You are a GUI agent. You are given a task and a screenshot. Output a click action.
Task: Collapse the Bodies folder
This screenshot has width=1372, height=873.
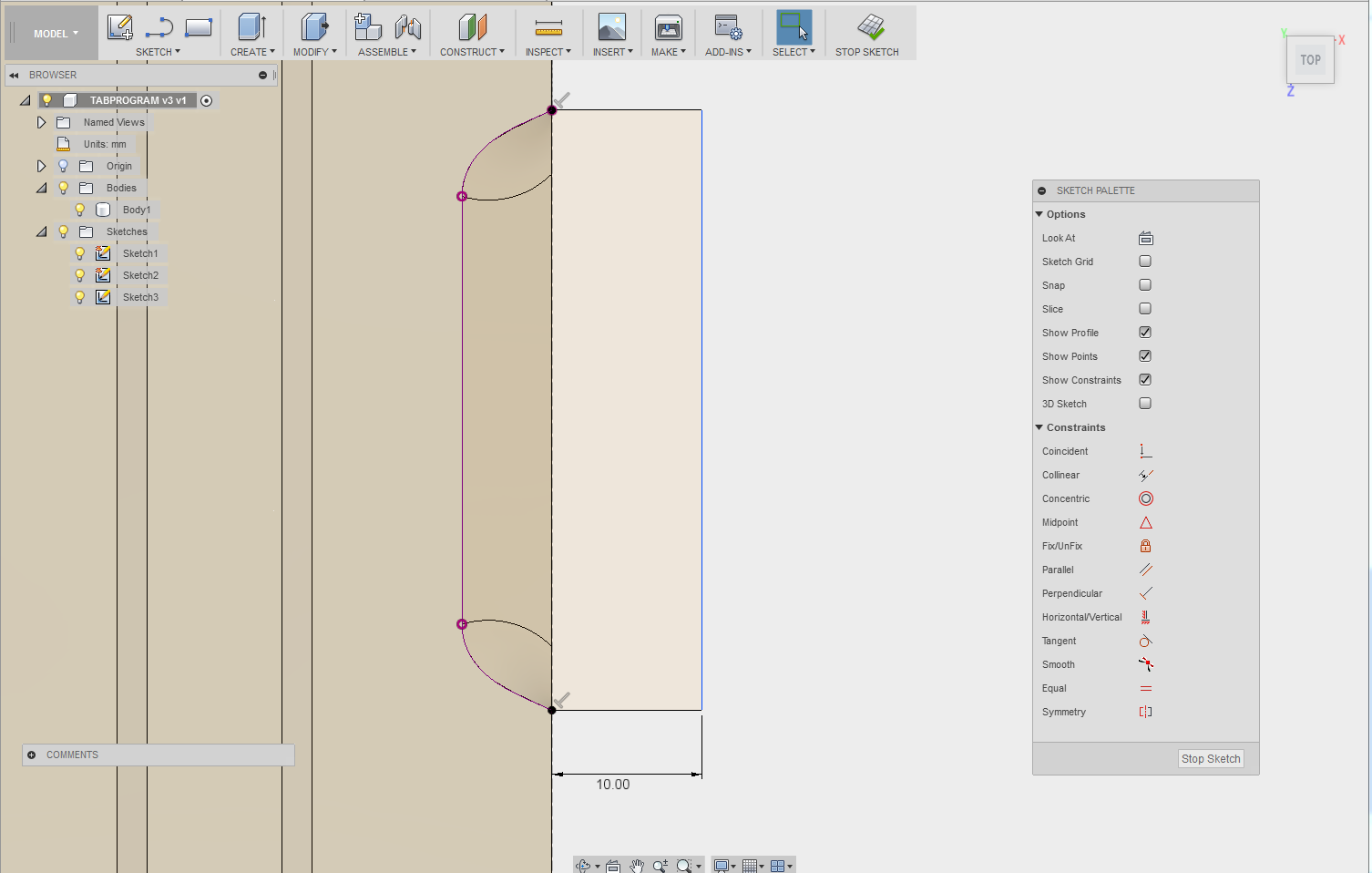[41, 188]
